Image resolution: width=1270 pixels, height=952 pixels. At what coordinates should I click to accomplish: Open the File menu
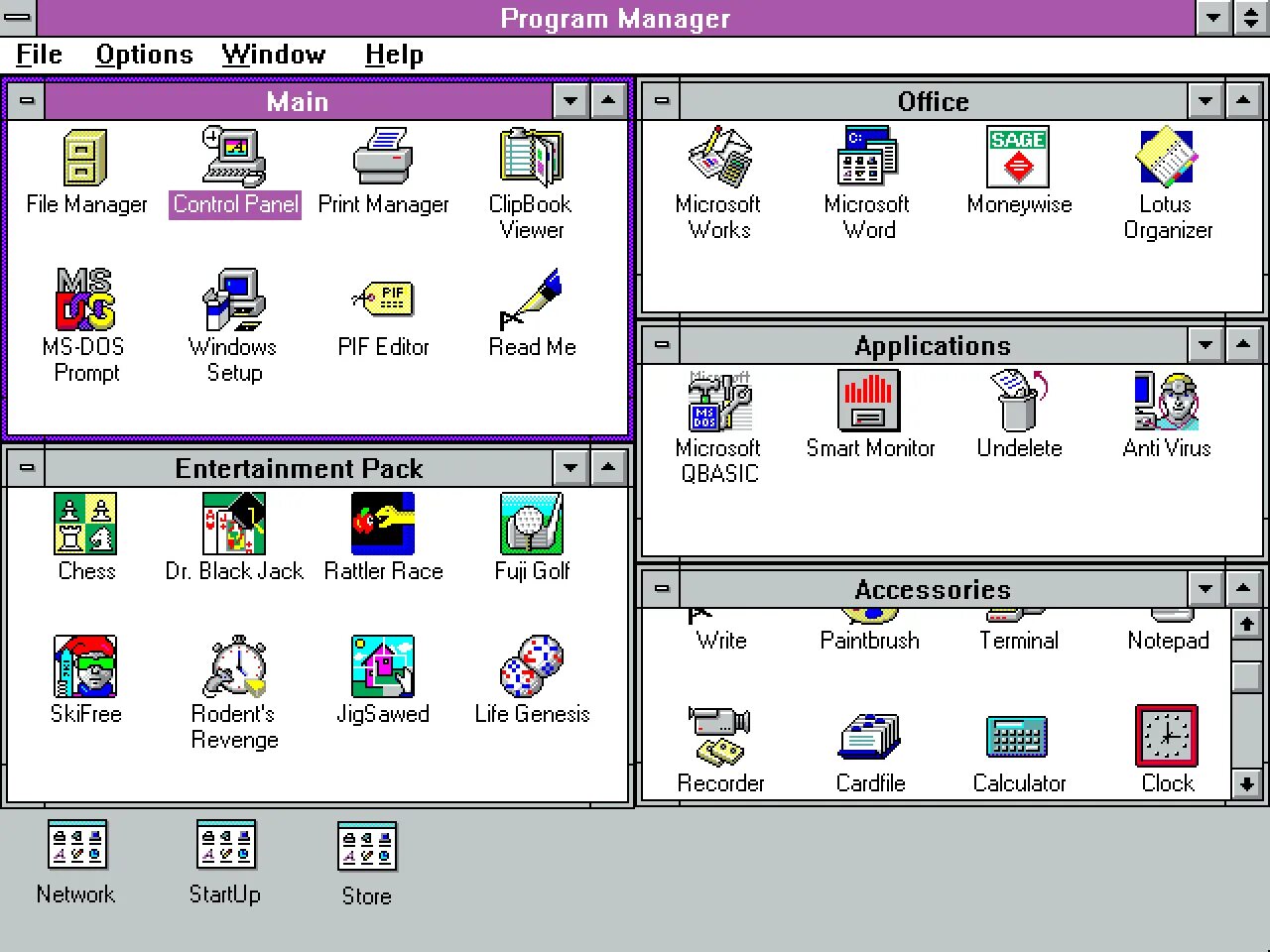[x=39, y=55]
